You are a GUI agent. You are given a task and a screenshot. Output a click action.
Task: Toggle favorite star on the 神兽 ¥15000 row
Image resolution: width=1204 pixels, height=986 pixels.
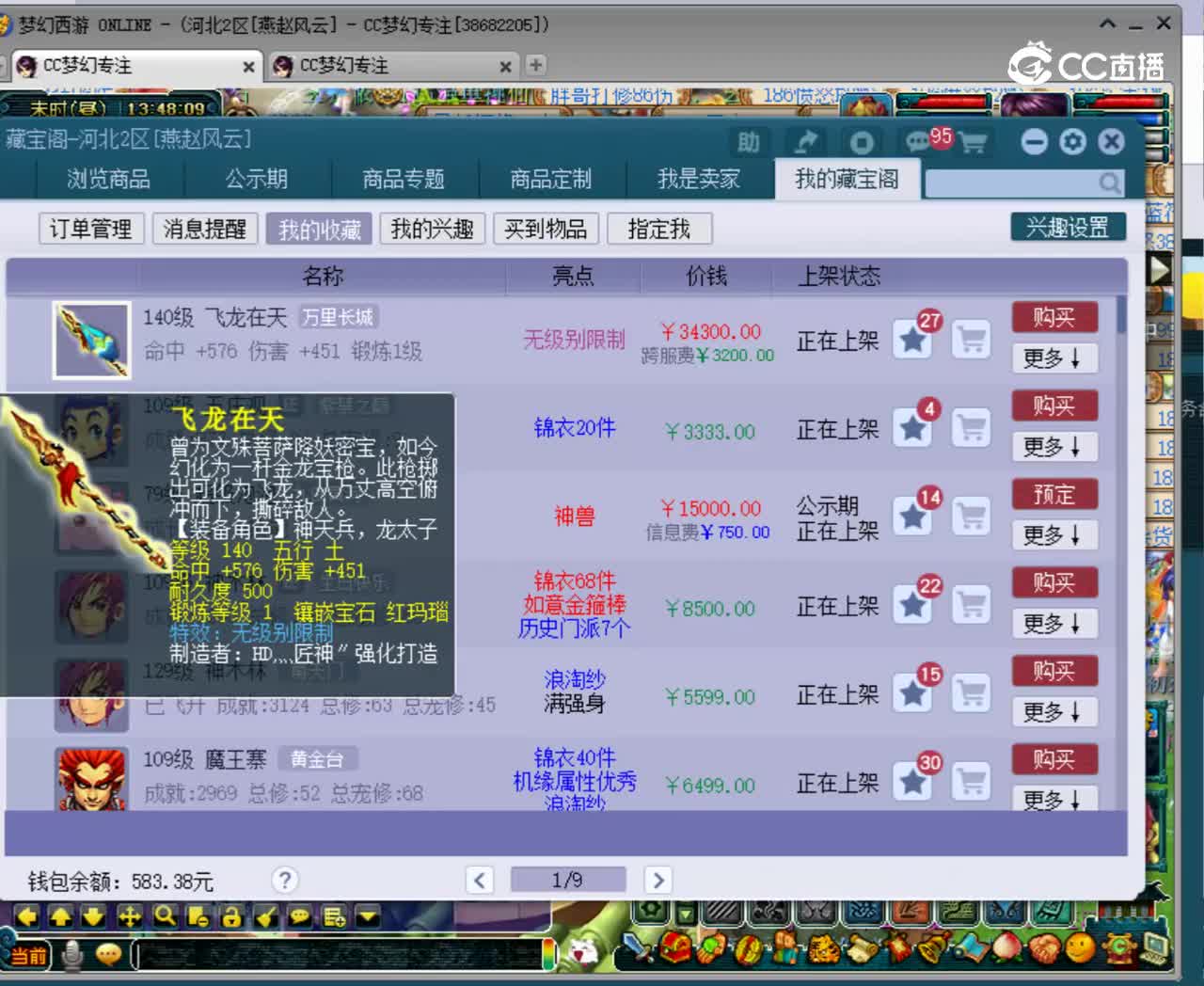912,516
